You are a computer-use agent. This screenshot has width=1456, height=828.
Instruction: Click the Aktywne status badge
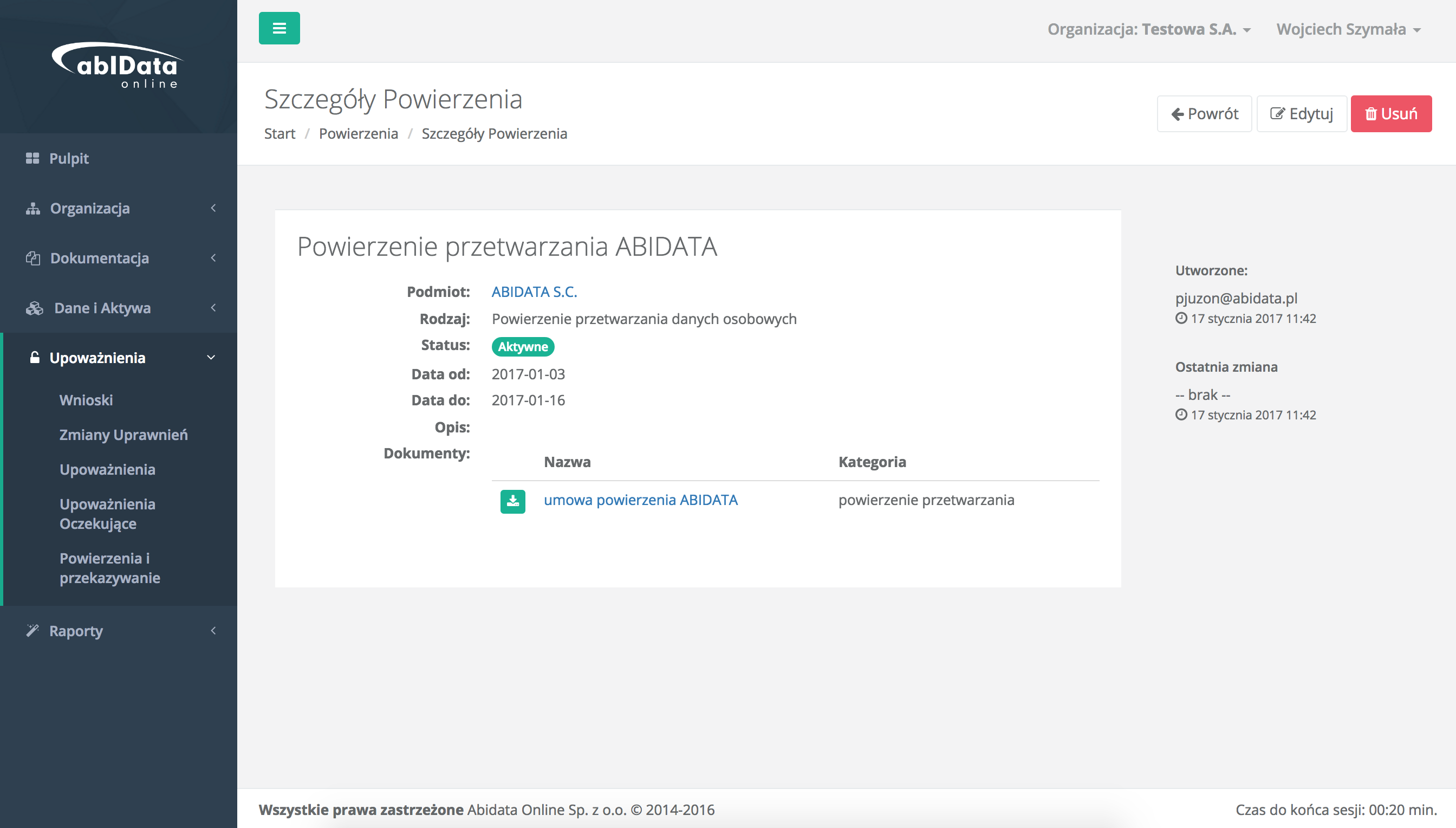coord(523,346)
